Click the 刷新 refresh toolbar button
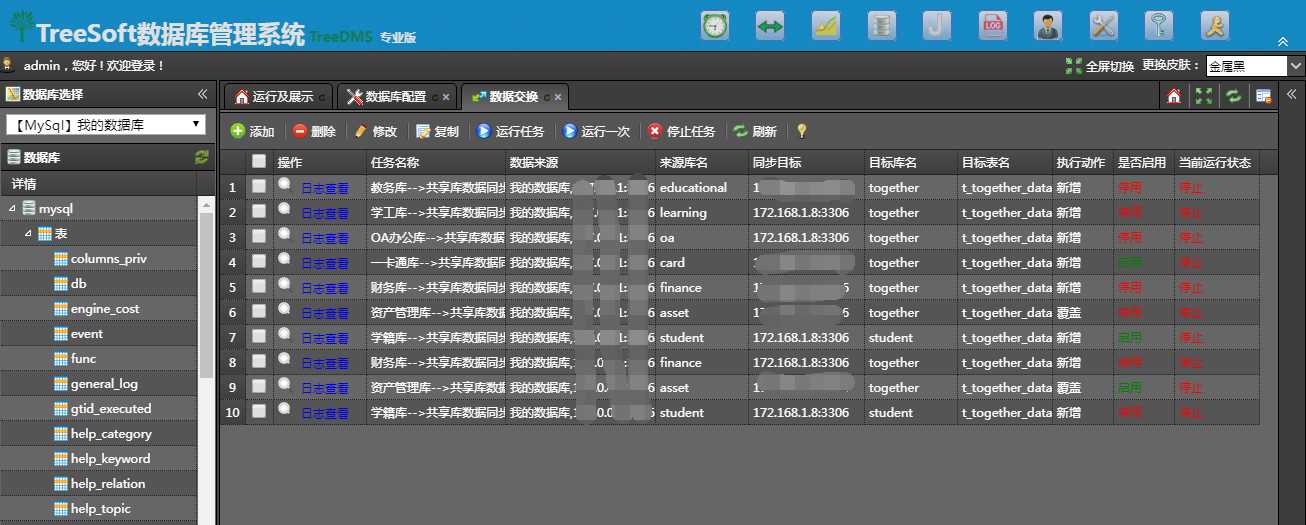Image resolution: width=1306 pixels, height=525 pixels. (x=755, y=131)
